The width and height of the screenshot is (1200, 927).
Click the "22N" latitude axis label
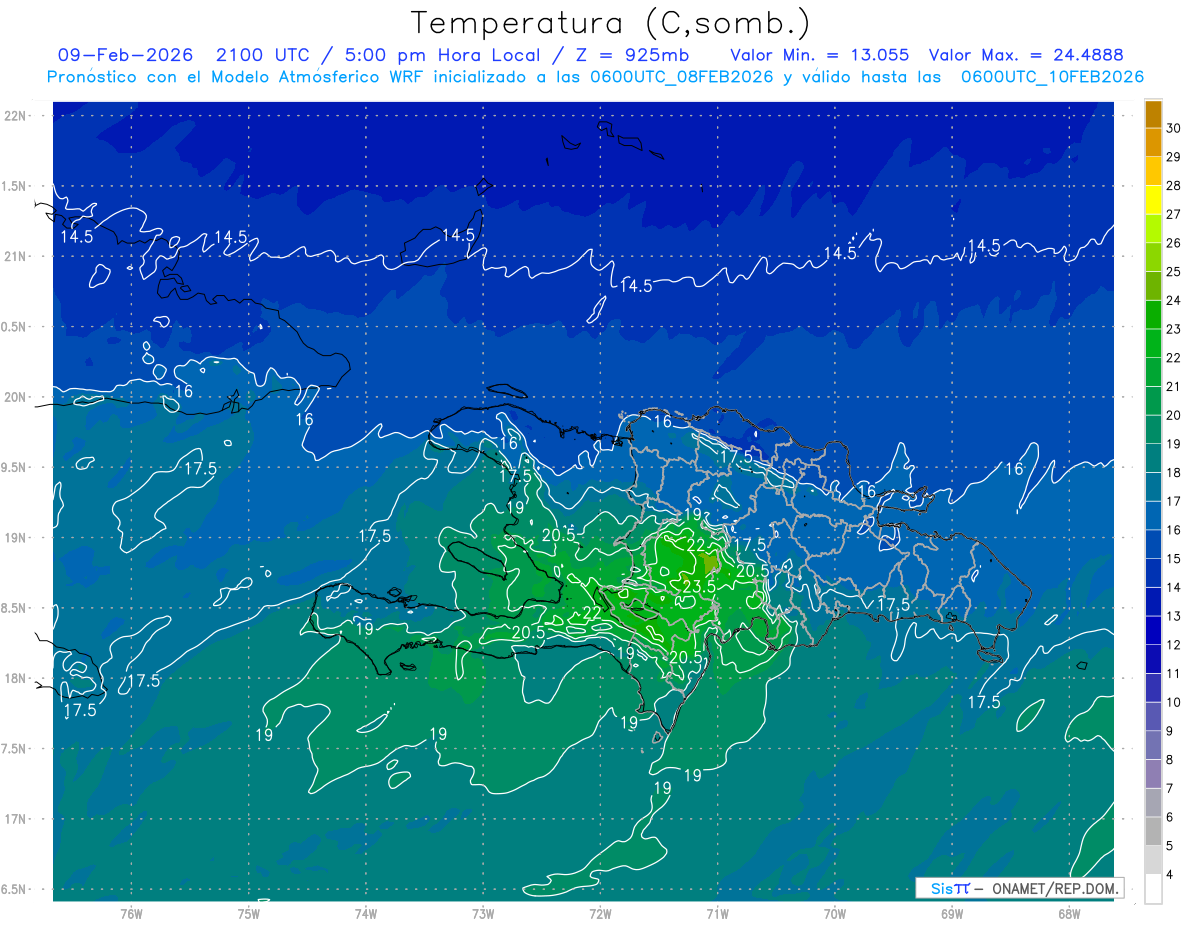tap(14, 116)
